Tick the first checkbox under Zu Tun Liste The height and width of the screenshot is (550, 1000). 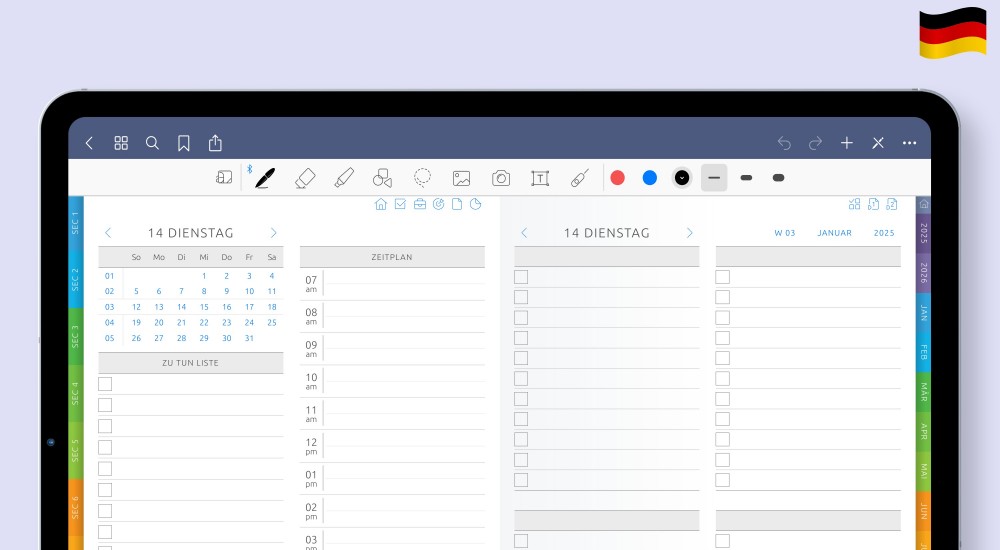pyautogui.click(x=105, y=384)
